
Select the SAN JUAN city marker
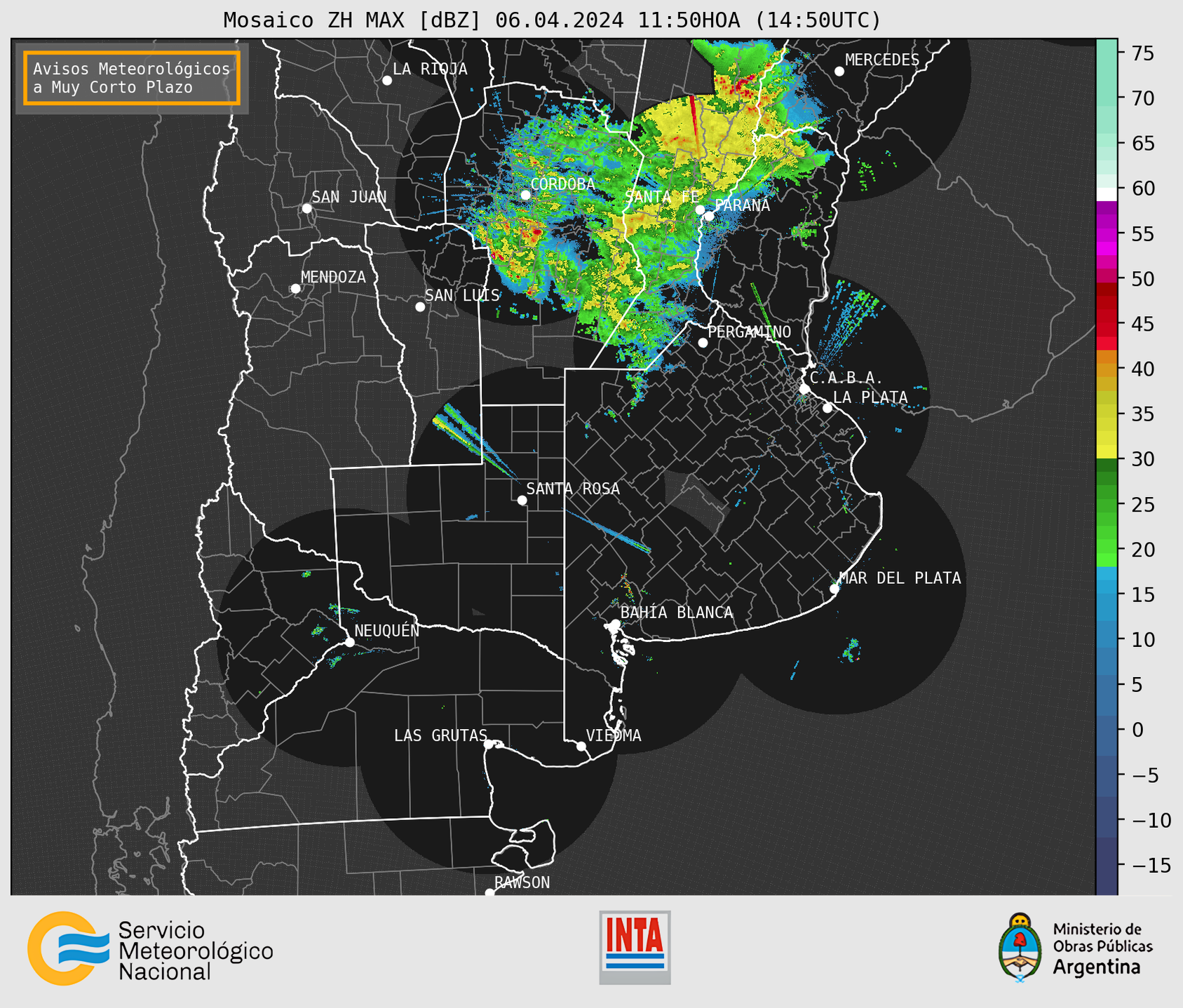[306, 208]
